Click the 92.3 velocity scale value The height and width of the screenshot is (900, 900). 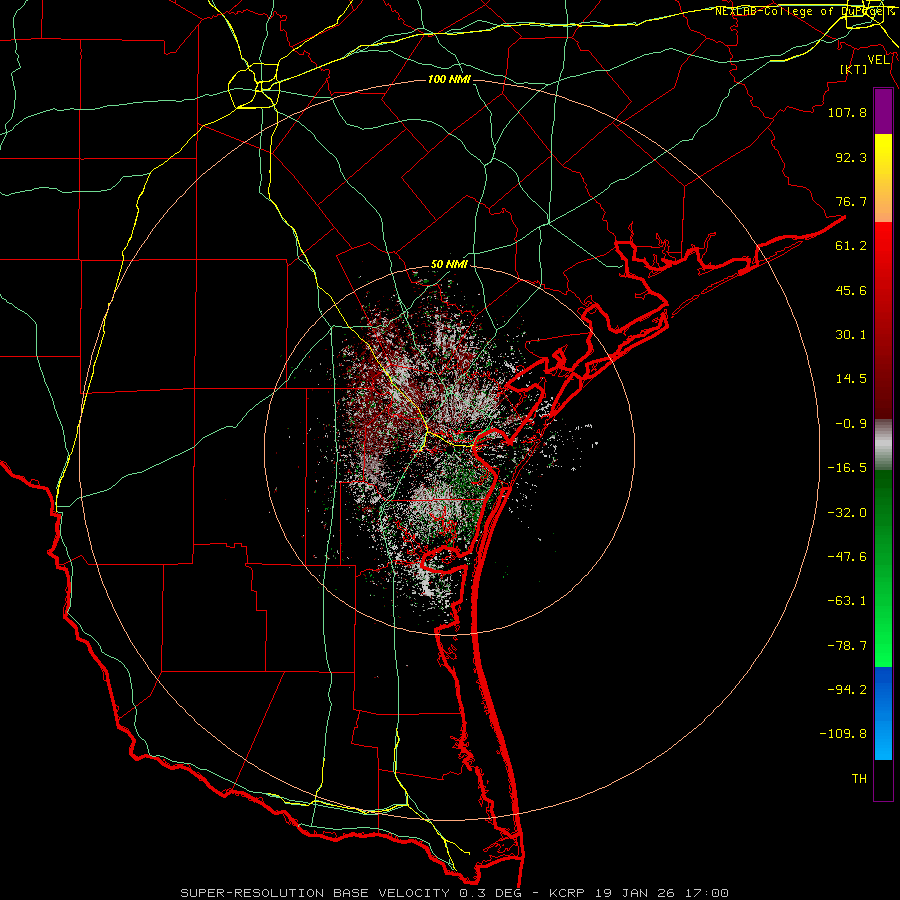click(x=851, y=157)
